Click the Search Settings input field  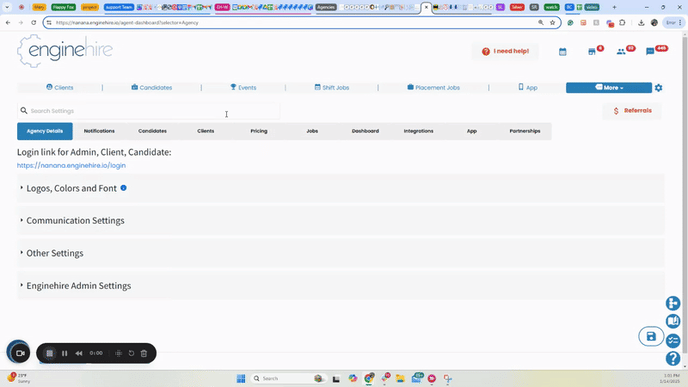click(x=148, y=111)
